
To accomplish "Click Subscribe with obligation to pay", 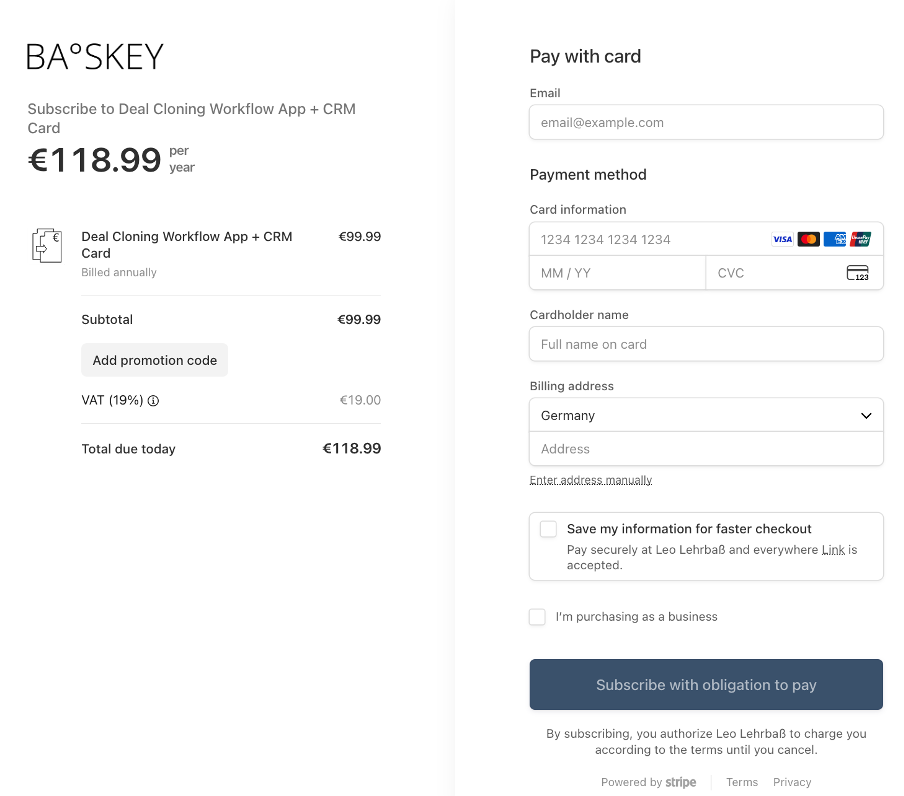I will tap(706, 685).
